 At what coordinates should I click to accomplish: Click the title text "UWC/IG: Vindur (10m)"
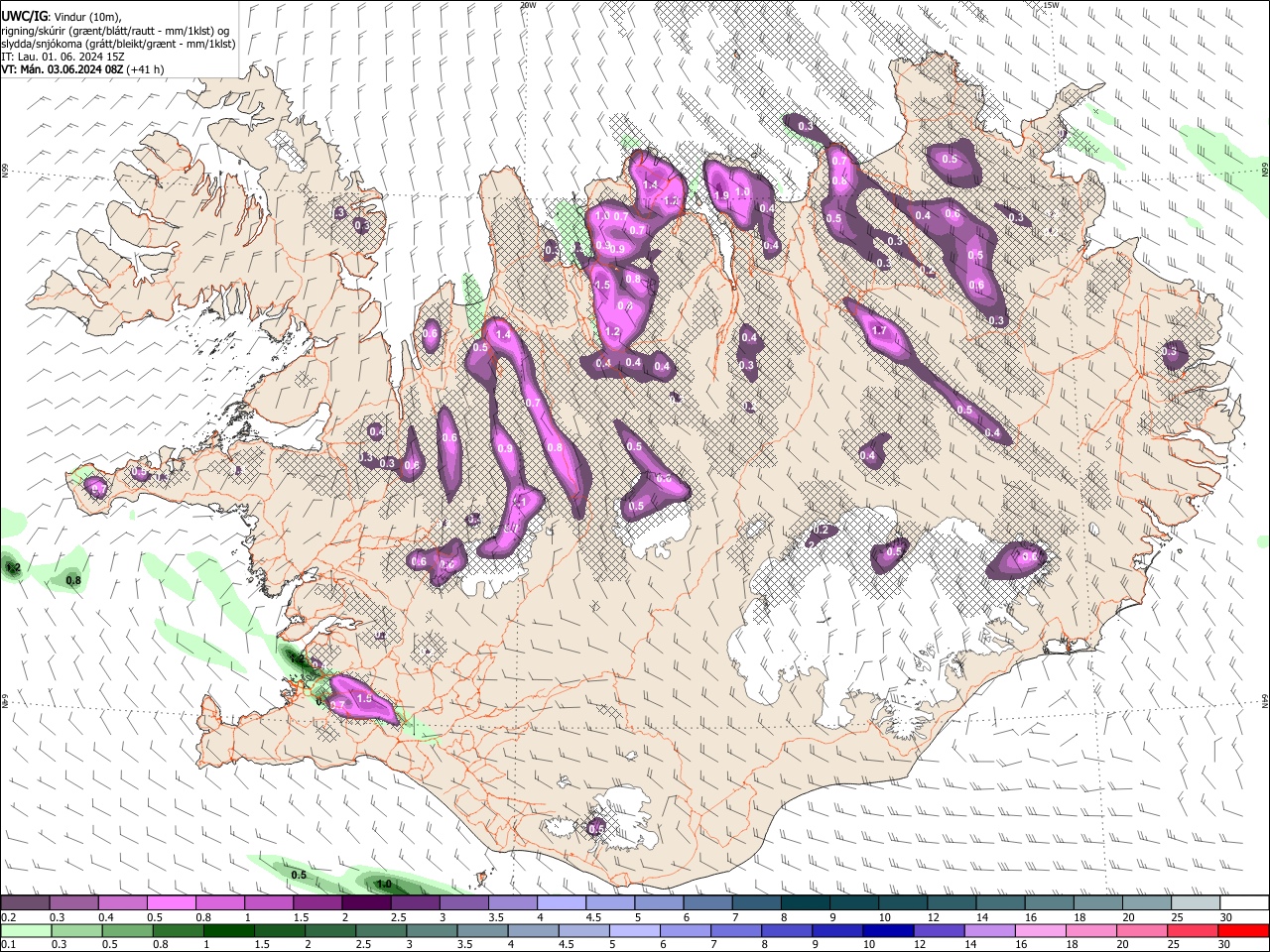click(63, 18)
